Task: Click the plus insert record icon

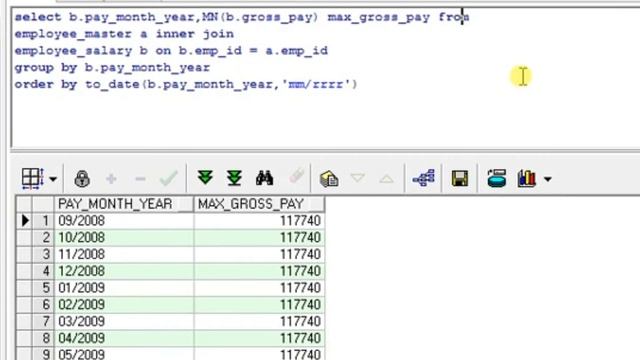Action: click(111, 179)
